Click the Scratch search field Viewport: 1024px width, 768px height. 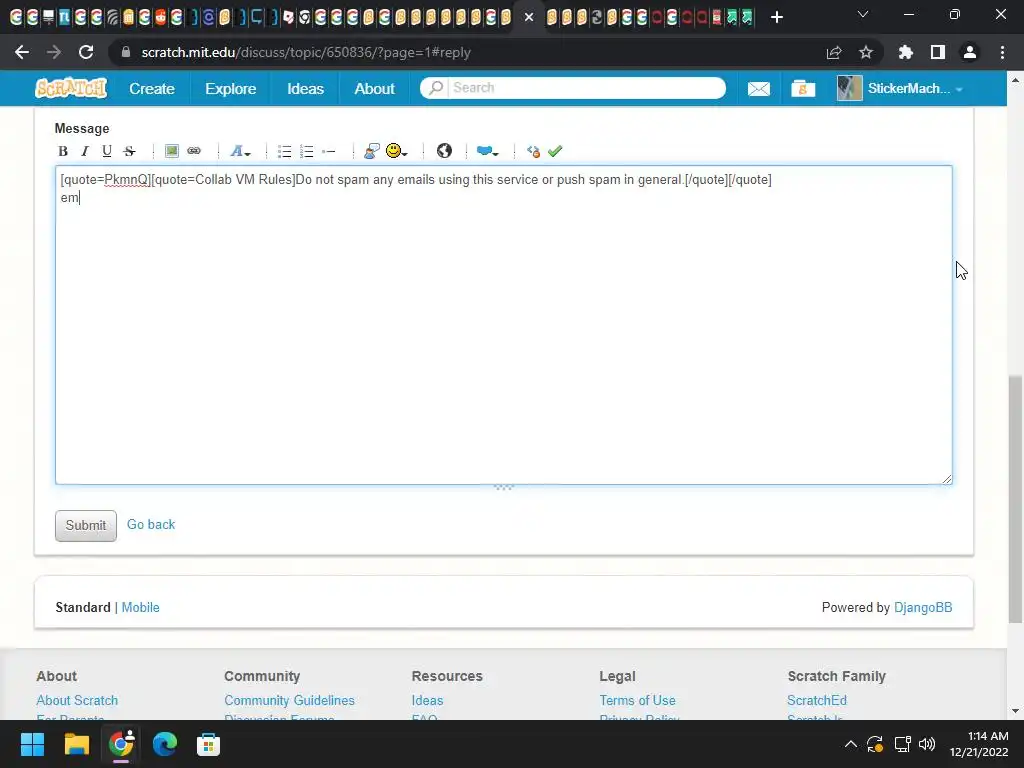(x=573, y=88)
